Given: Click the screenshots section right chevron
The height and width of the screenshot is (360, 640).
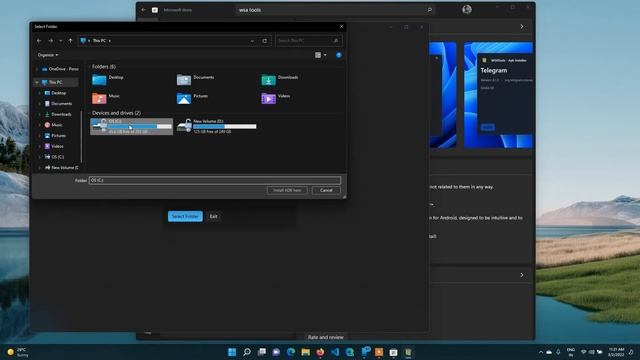Looking at the screenshot, I should (x=522, y=27).
